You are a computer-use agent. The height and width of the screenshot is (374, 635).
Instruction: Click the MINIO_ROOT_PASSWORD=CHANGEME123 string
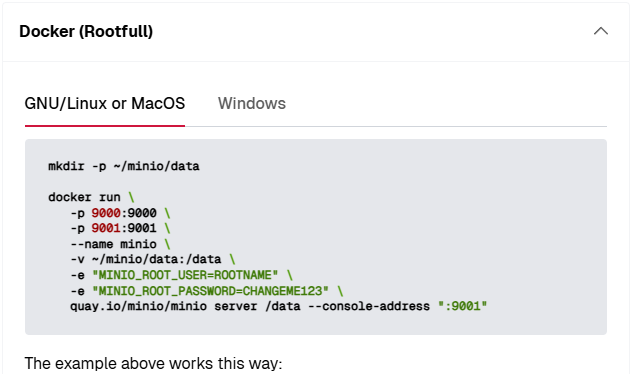(x=210, y=291)
